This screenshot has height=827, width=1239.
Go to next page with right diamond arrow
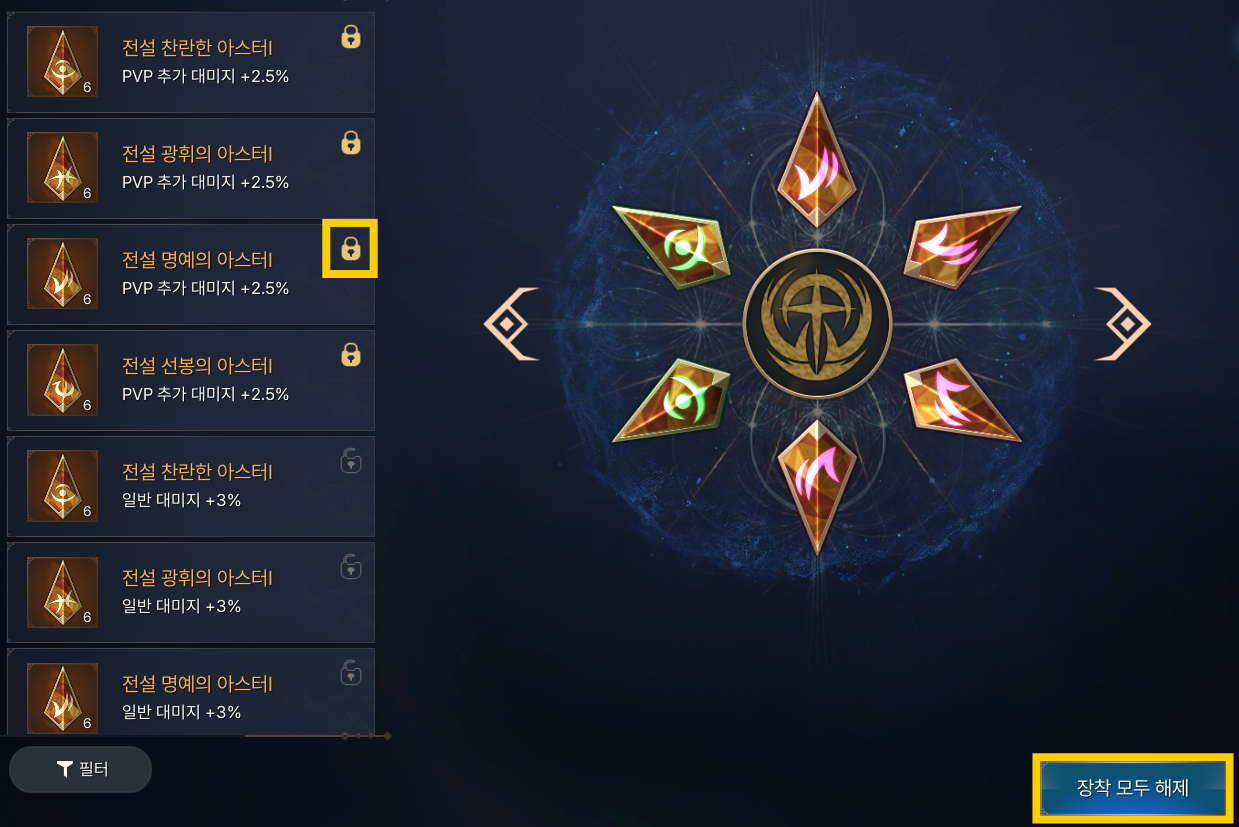pyautogui.click(x=1123, y=324)
